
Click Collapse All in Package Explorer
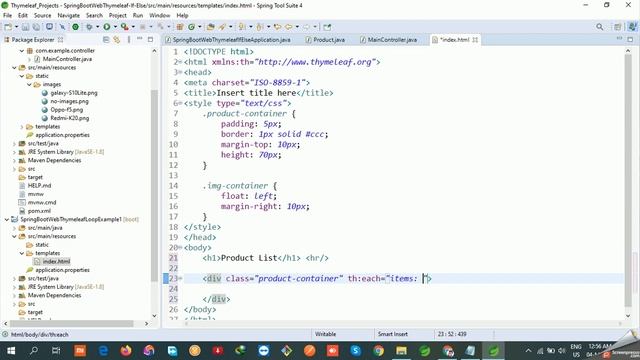106,40
